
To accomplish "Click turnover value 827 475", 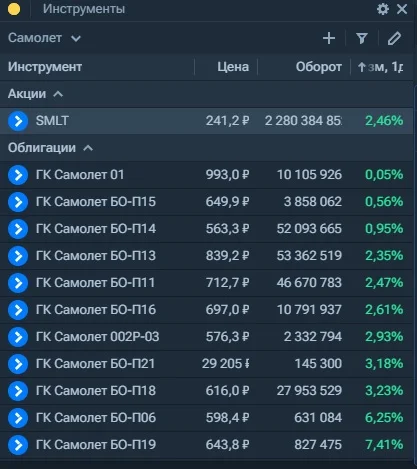I will [x=318, y=445].
